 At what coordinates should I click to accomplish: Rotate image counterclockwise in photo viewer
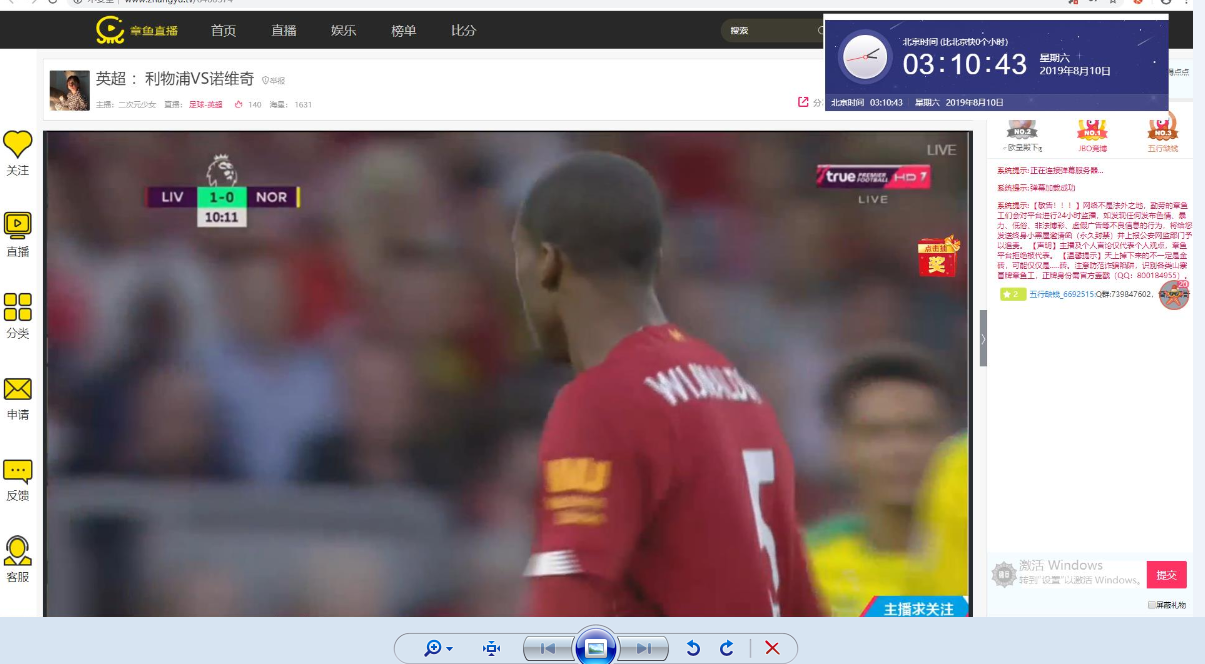[x=692, y=648]
